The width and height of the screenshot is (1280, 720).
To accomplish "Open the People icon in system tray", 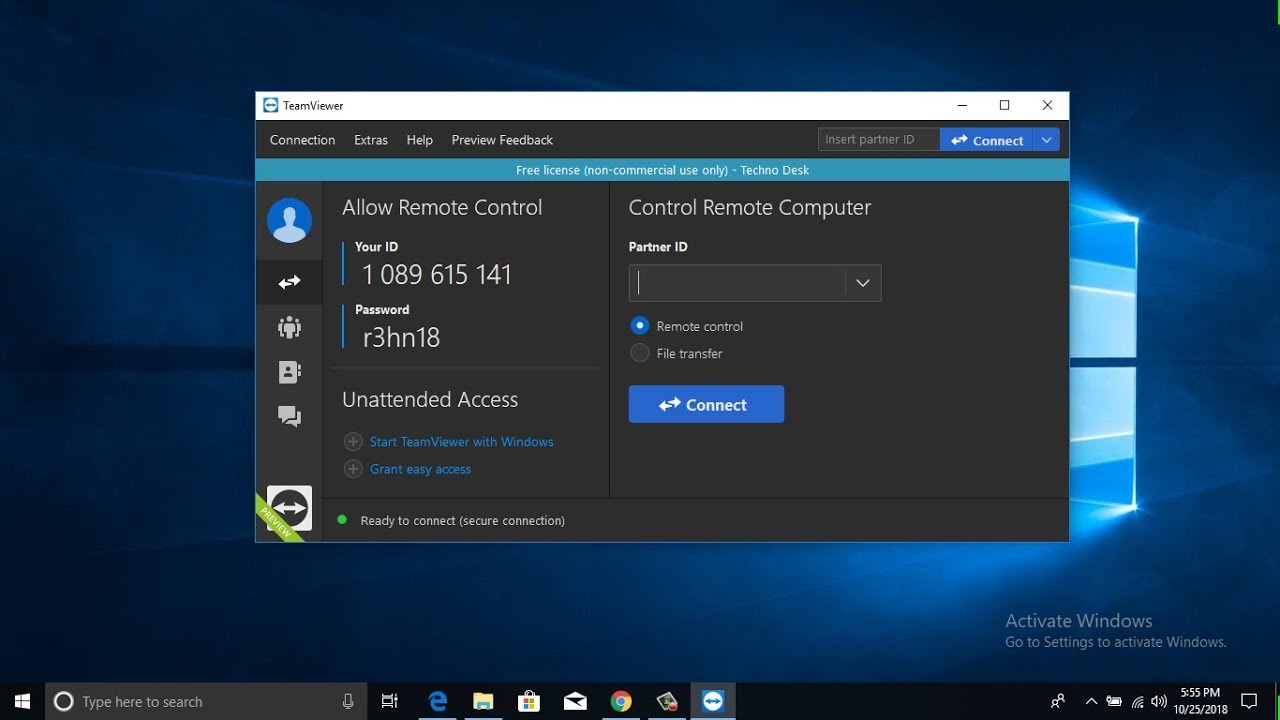I will pos(1057,702).
